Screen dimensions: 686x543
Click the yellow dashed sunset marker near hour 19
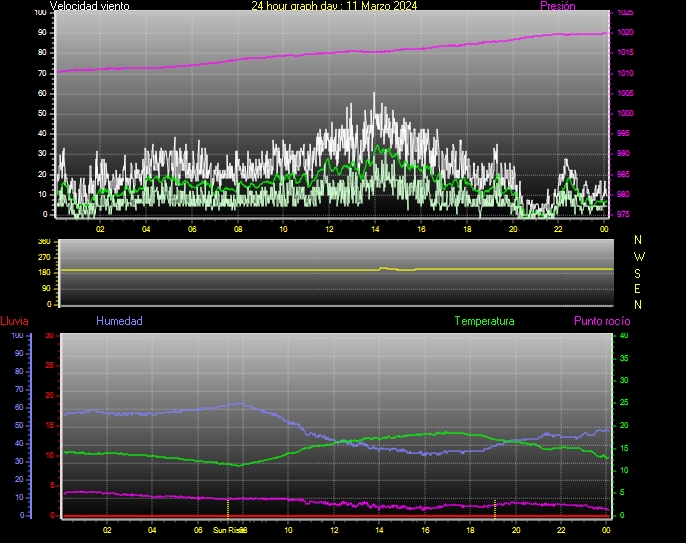[495, 509]
